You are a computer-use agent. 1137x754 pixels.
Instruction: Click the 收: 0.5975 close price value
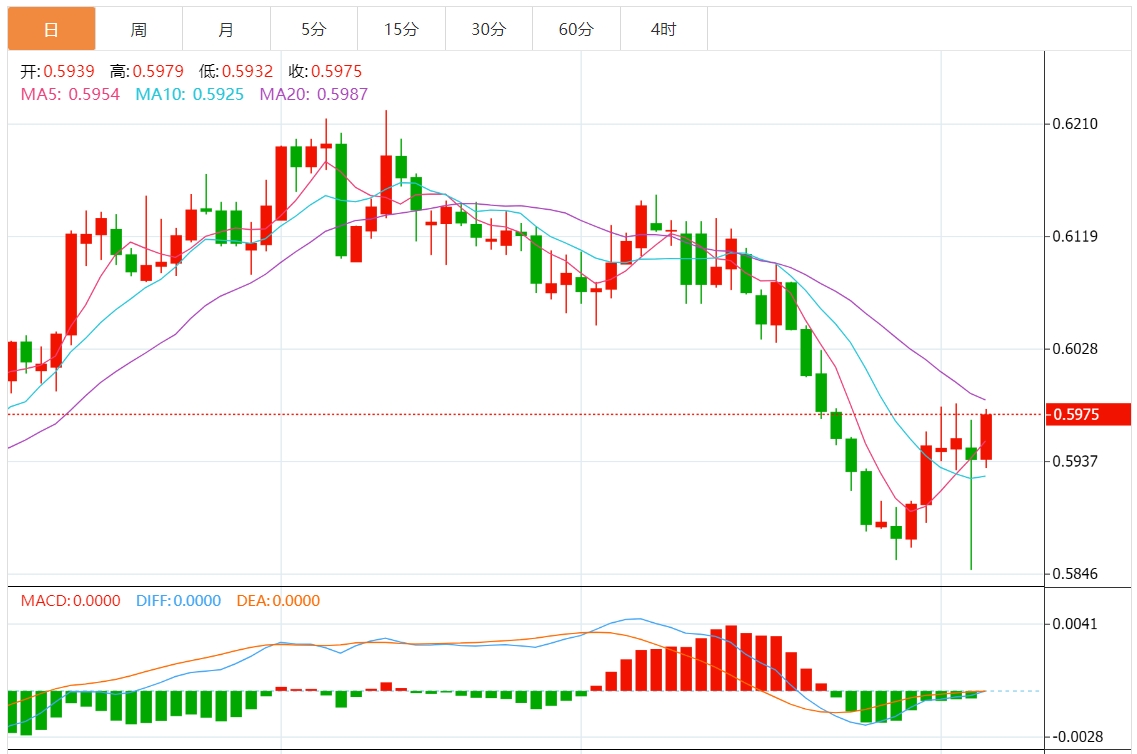325,71
